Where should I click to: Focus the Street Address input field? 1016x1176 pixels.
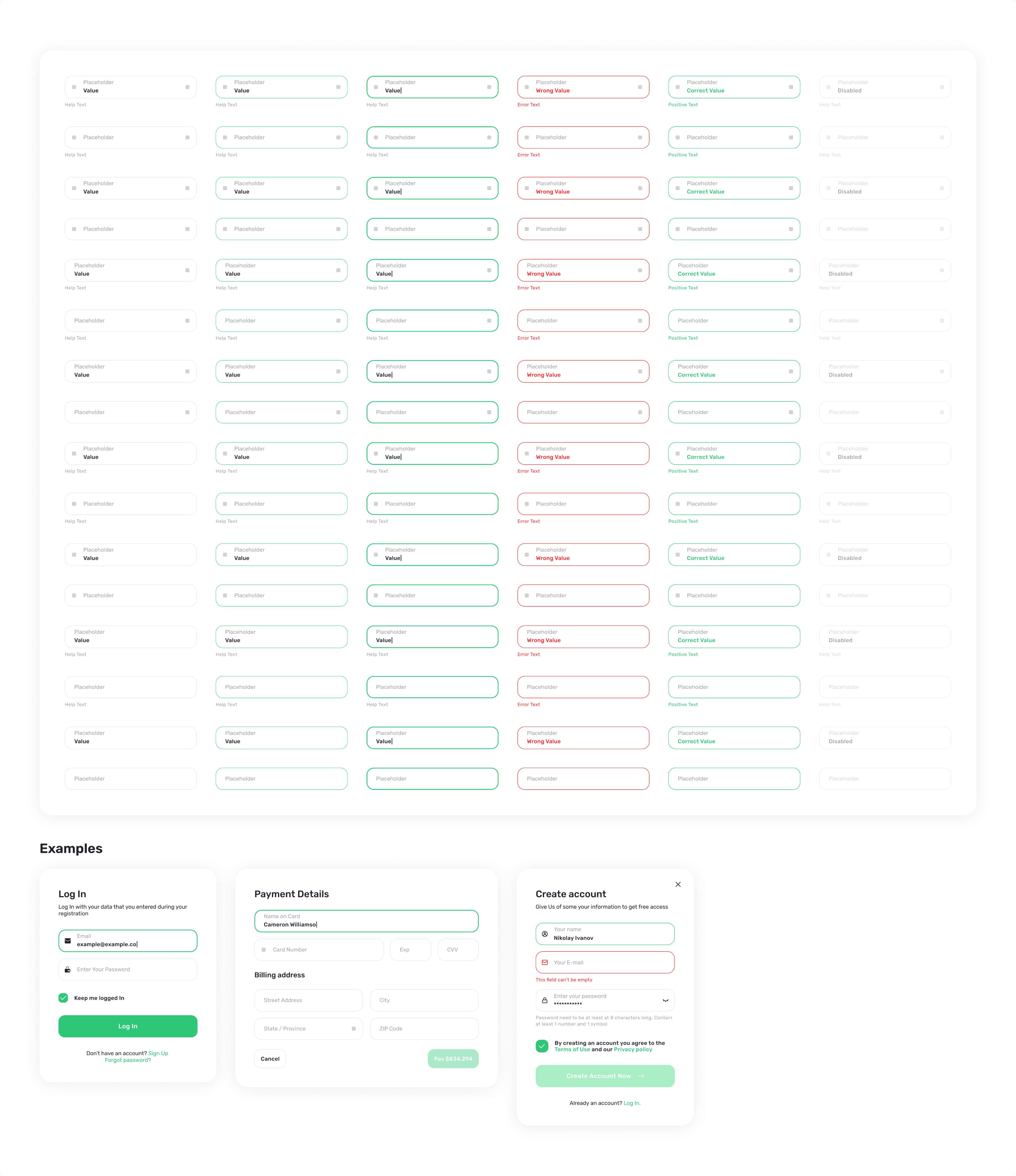pos(309,1000)
